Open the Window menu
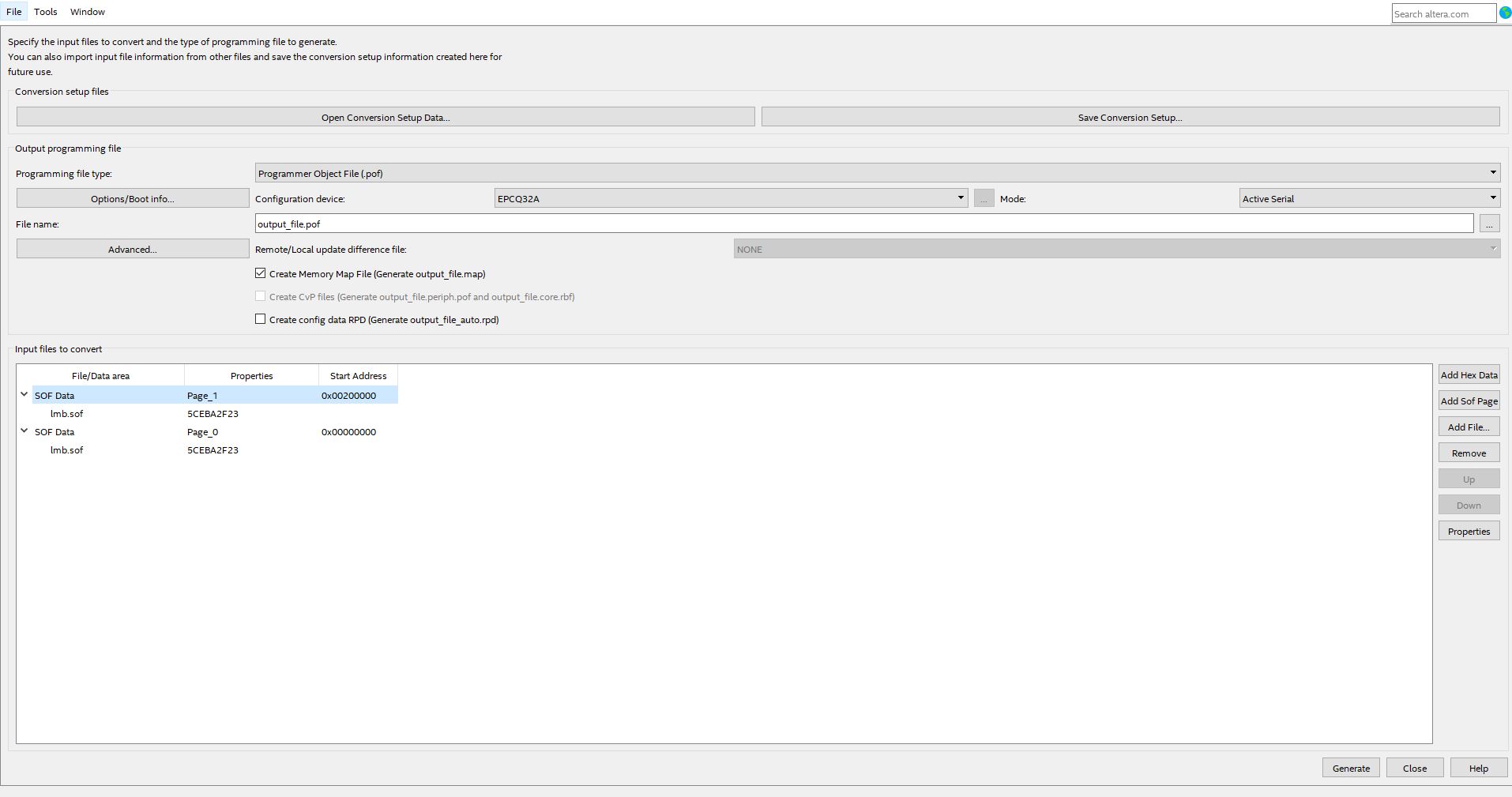 pyautogui.click(x=88, y=12)
